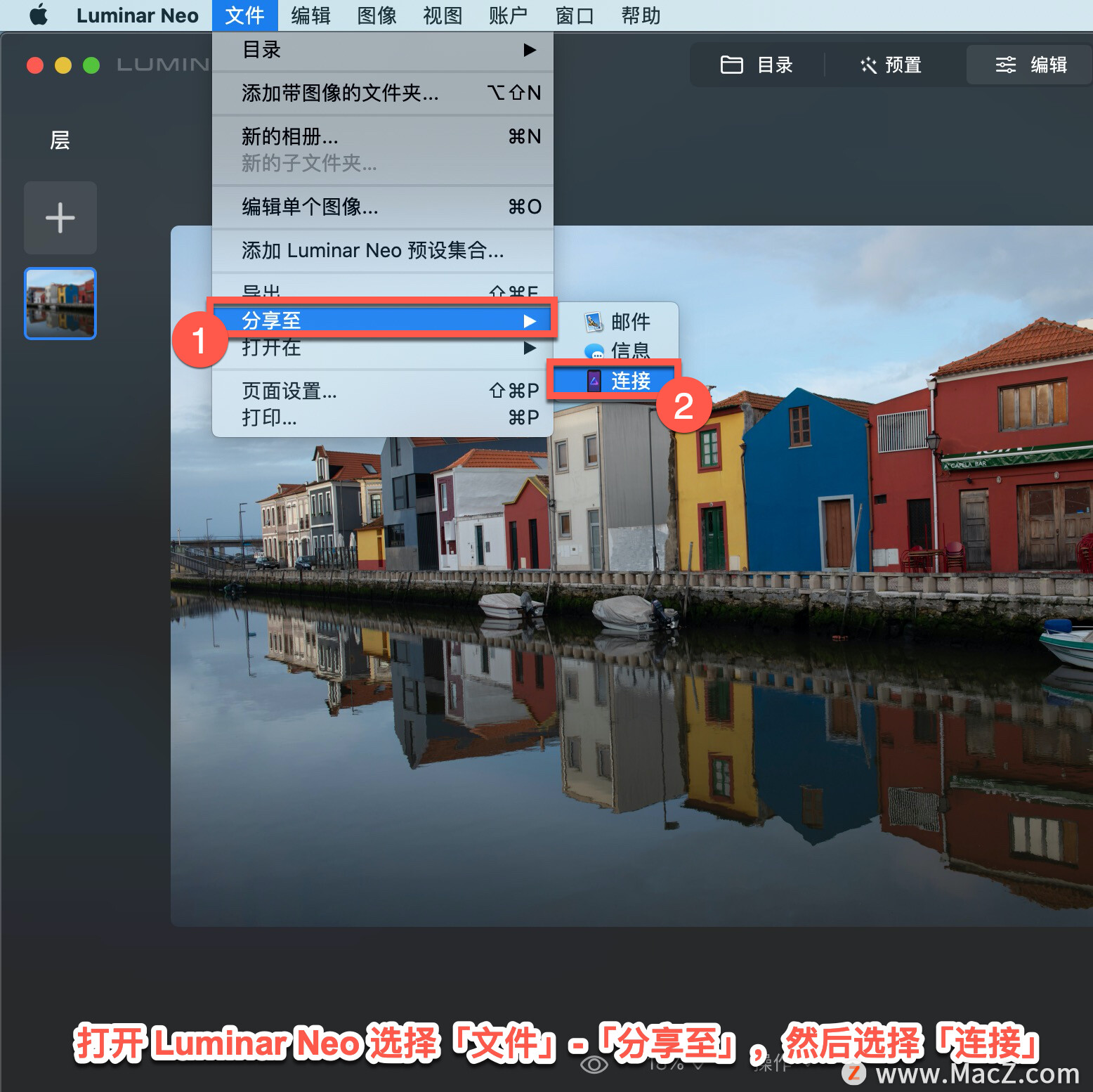The width and height of the screenshot is (1093, 1092).
Task: Open the 图像 menu
Action: [x=377, y=15]
